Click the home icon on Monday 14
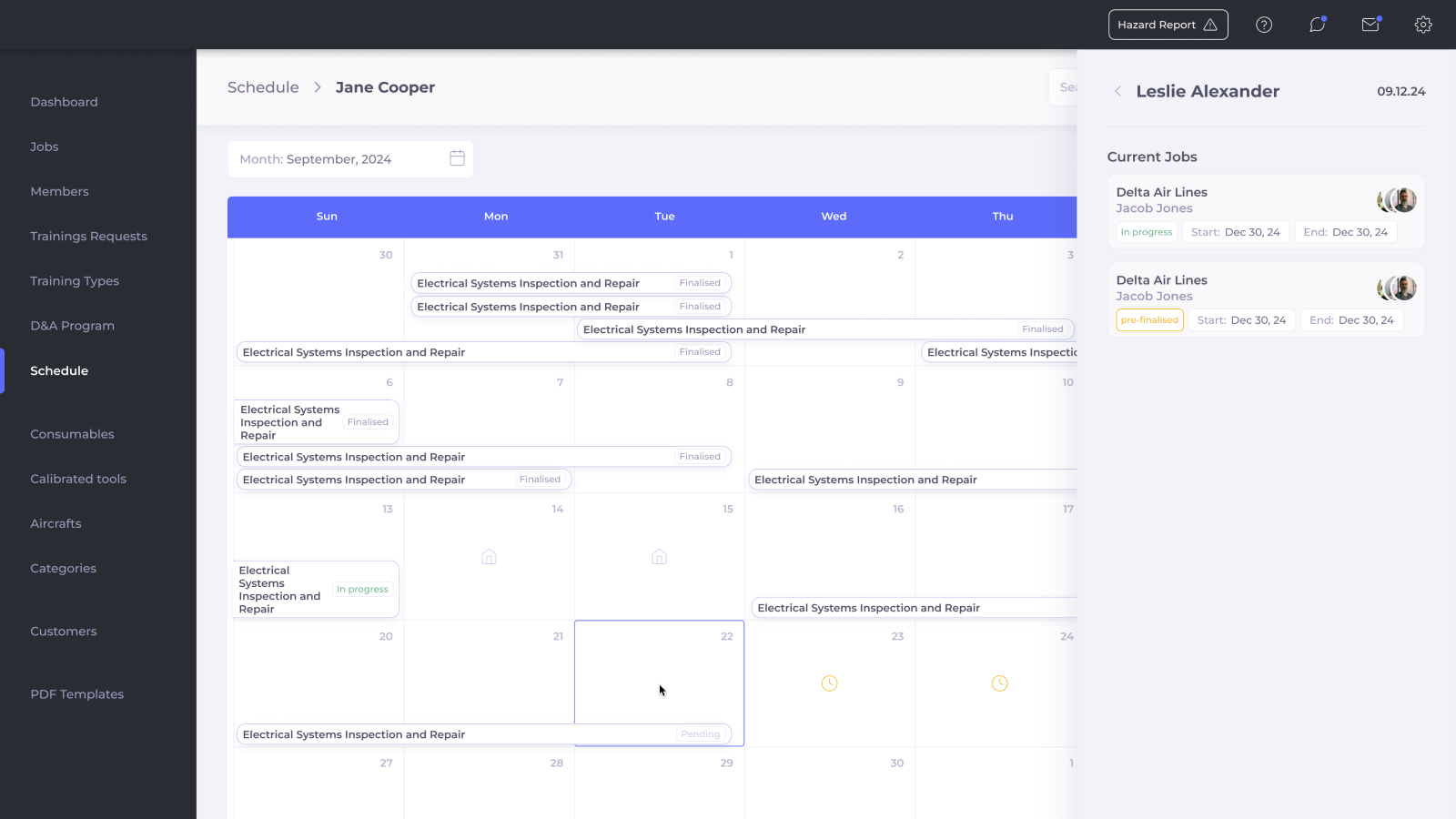Viewport: 1456px width, 819px height. (489, 556)
